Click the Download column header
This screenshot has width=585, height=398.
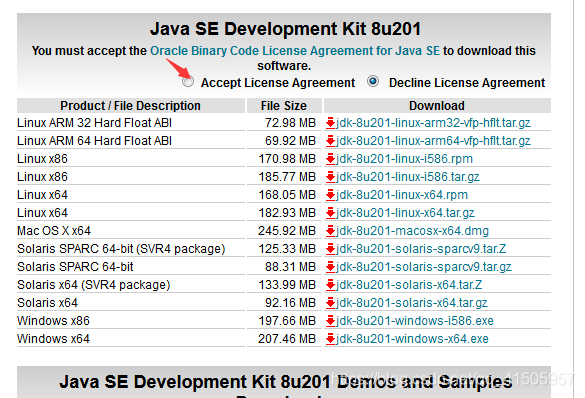(x=437, y=106)
